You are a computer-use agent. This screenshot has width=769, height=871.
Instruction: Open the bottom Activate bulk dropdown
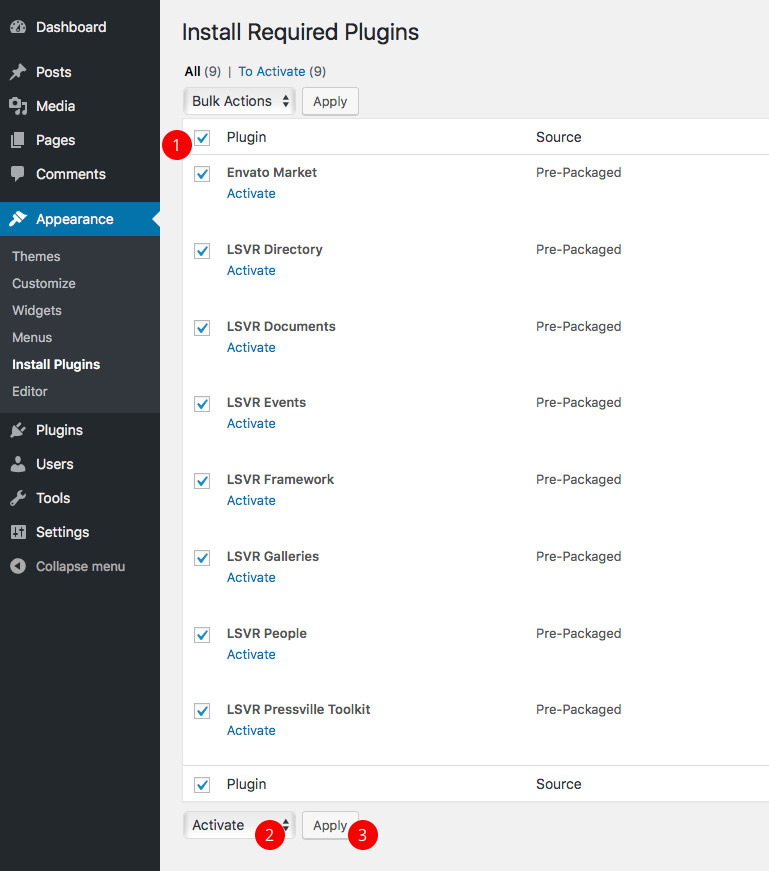(x=239, y=825)
